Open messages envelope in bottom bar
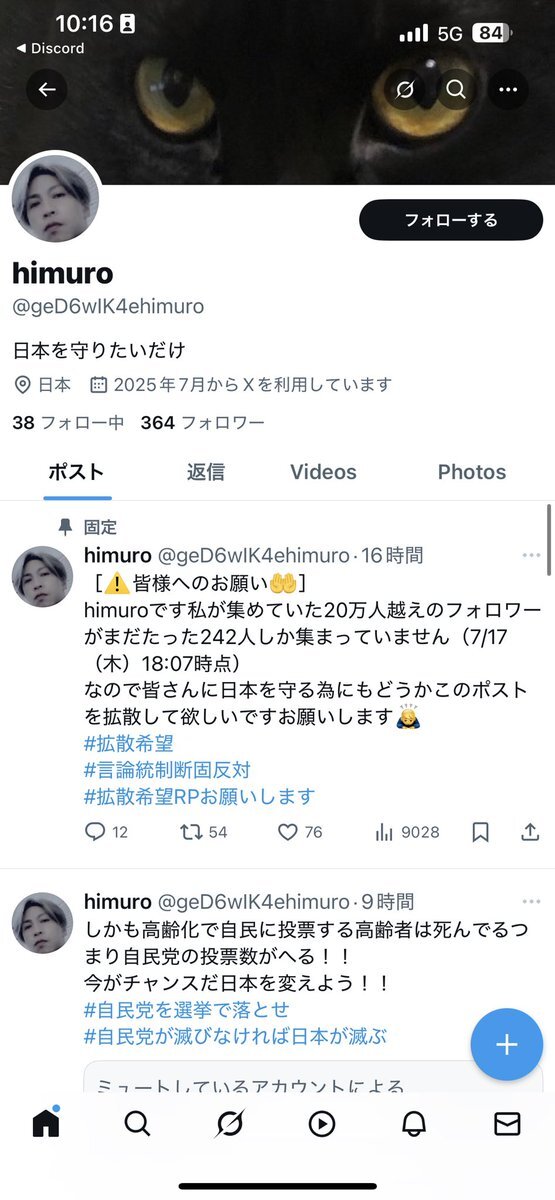 507,1124
